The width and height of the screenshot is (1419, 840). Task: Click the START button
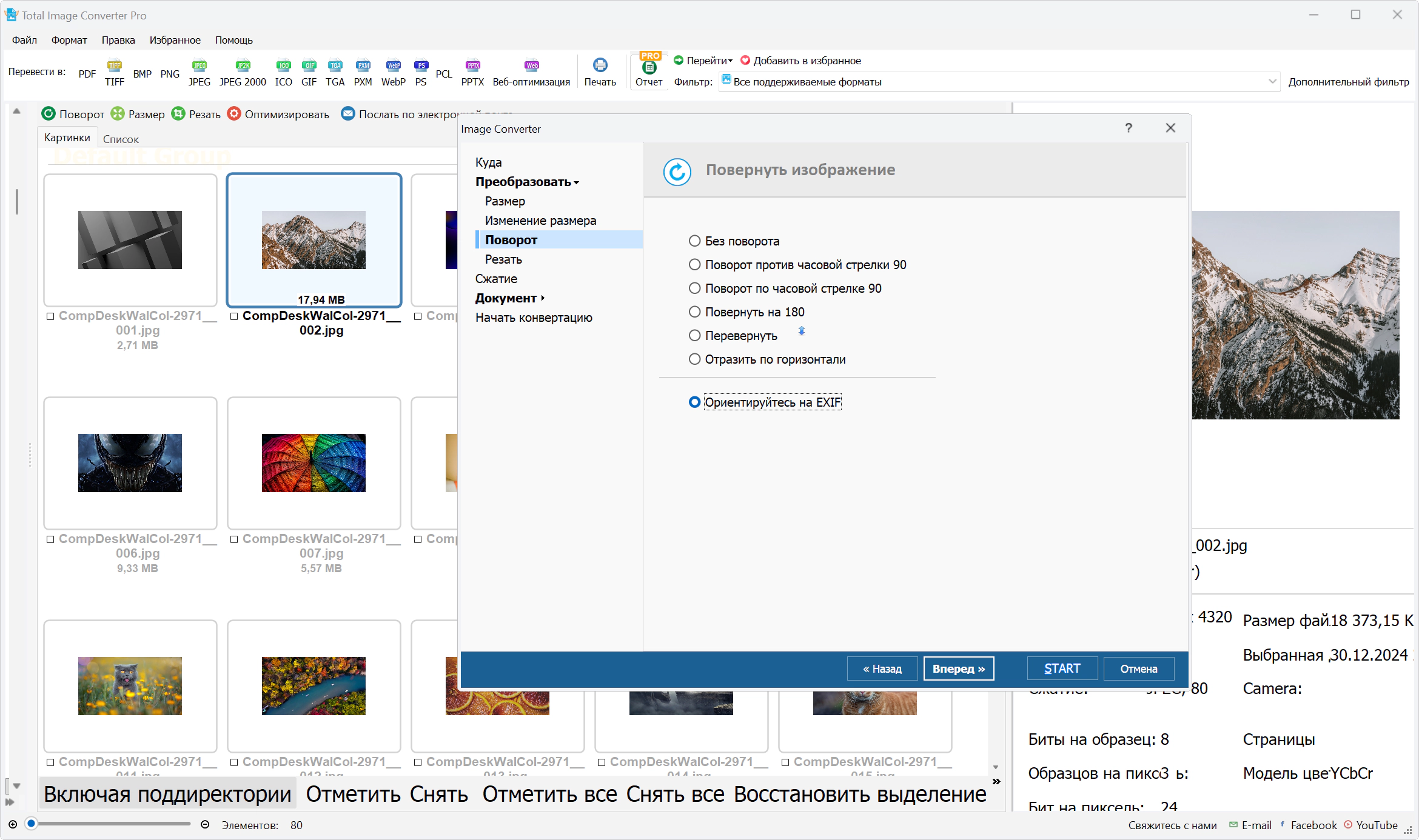1062,668
